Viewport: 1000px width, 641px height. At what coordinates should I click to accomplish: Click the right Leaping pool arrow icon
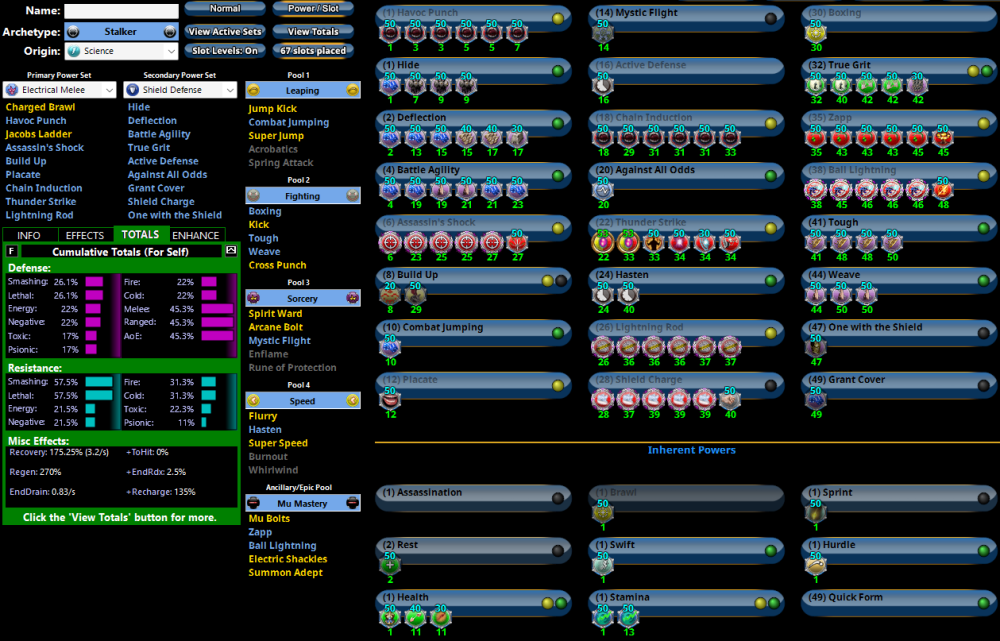click(352, 90)
